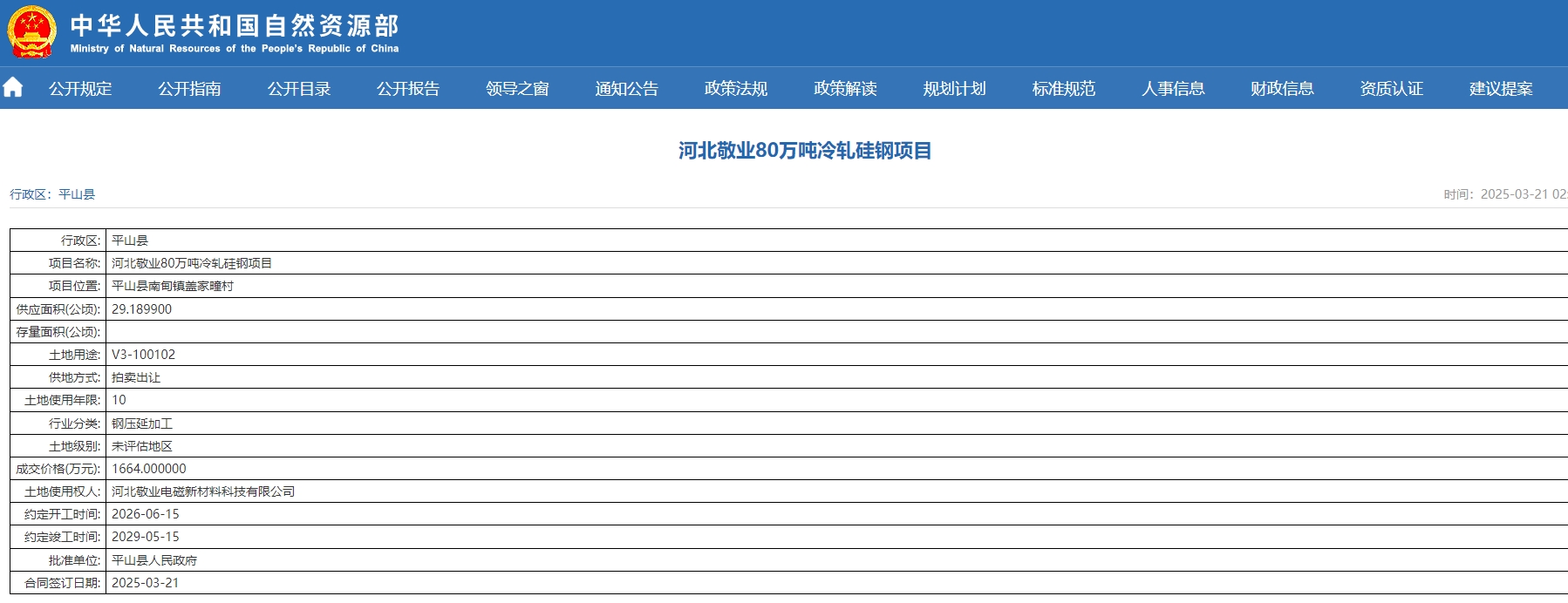
Task: Click the home icon in navigation bar
Action: pos(13,88)
